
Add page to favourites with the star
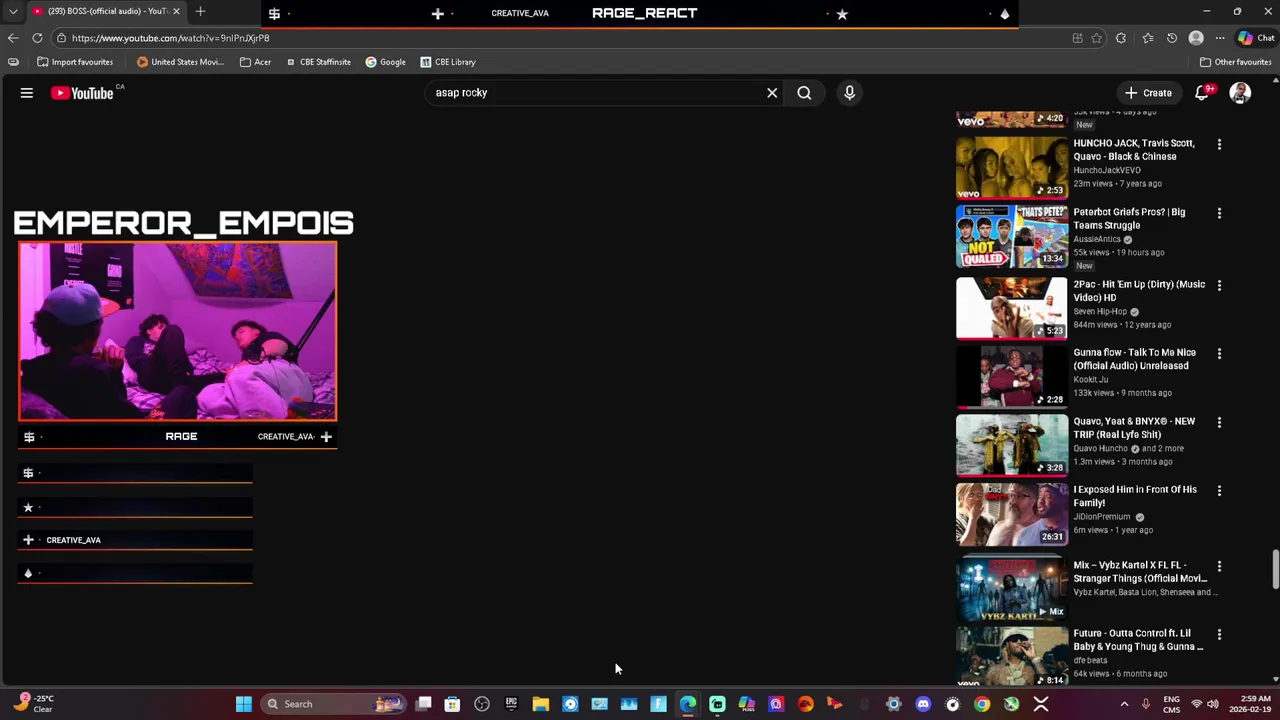coord(1097,38)
